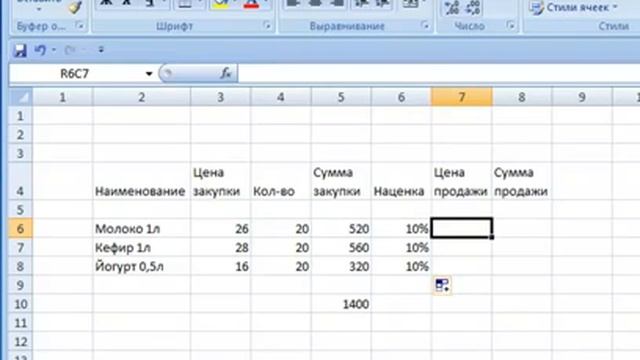Select the cell with value 16
640x360 pixels.
[x=220, y=266]
